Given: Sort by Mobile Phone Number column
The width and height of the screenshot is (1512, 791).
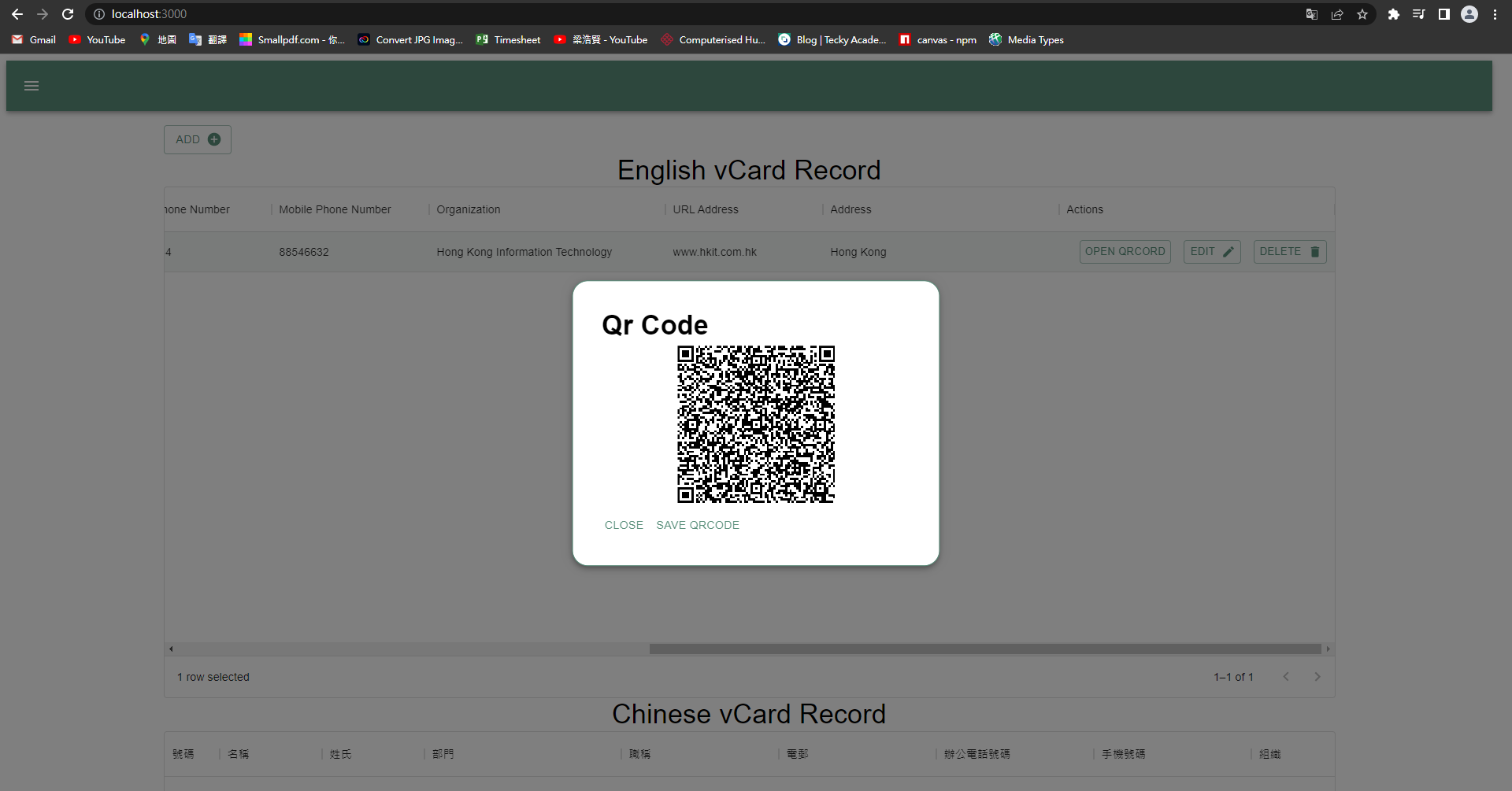Looking at the screenshot, I should [335, 209].
